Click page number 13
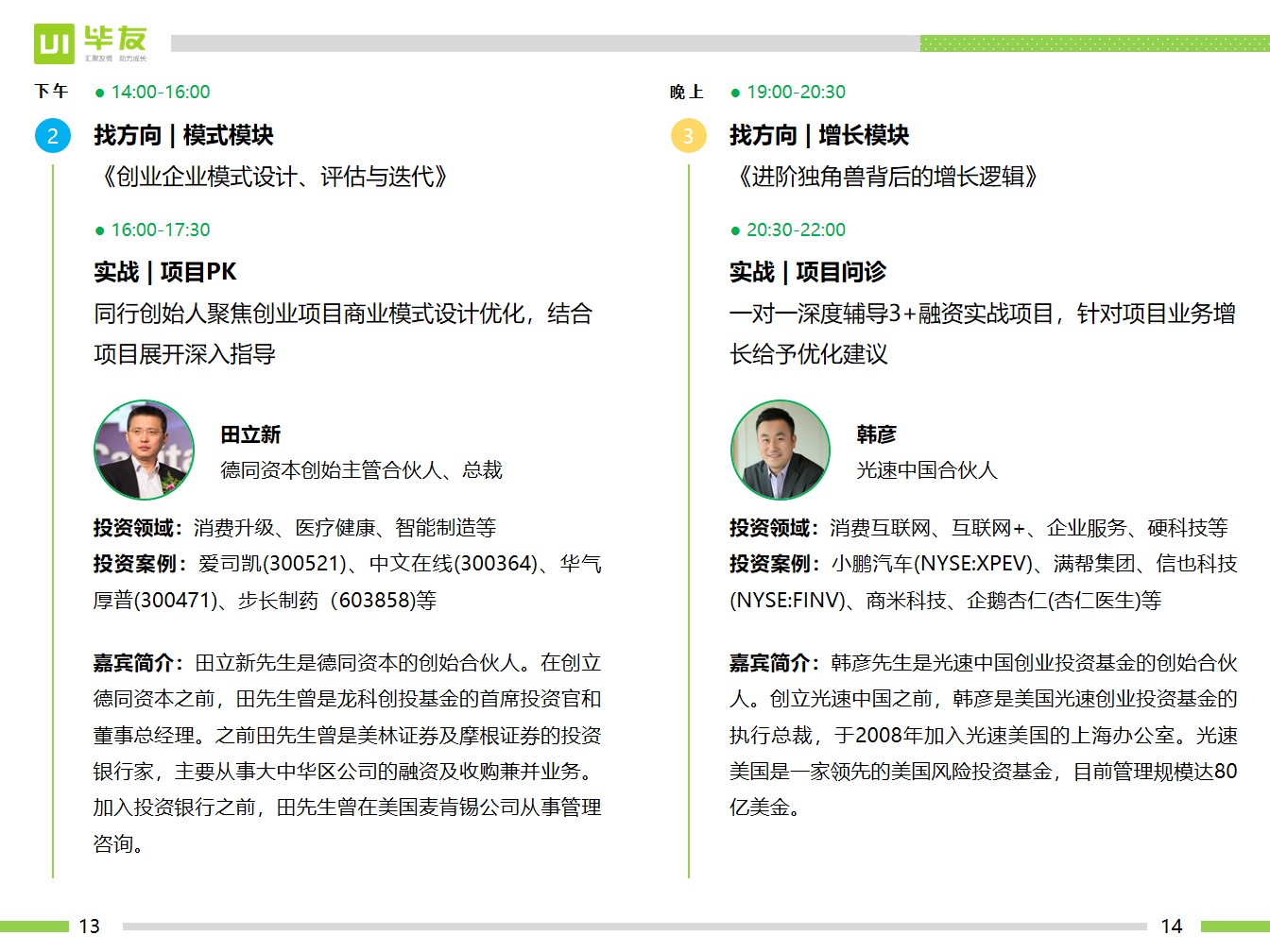Image resolution: width=1270 pixels, height=952 pixels. pyautogui.click(x=89, y=926)
